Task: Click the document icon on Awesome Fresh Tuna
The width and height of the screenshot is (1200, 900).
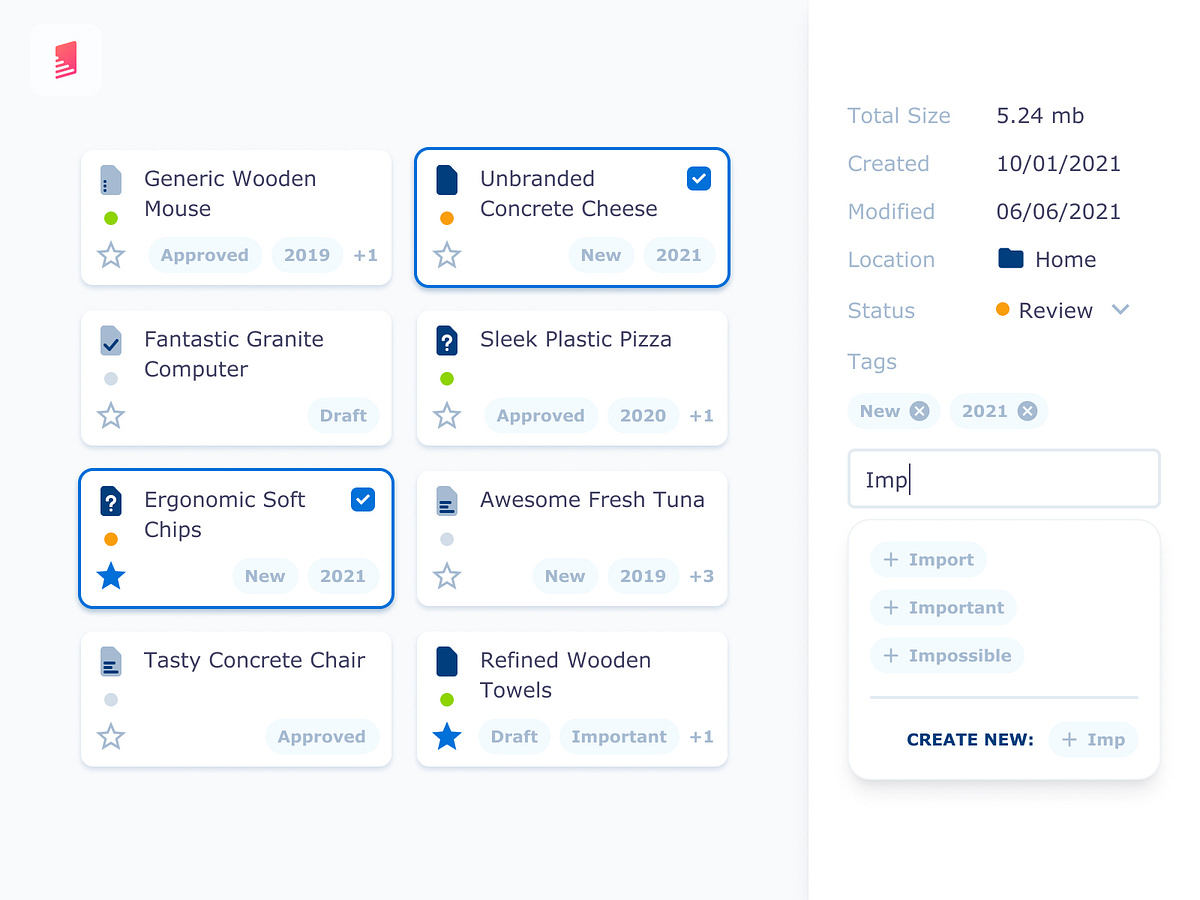Action: 447,499
